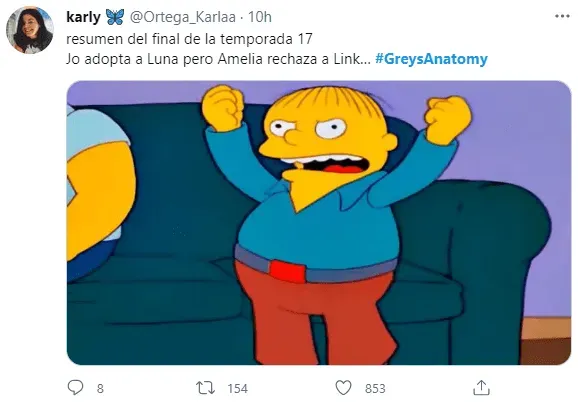
Task: Like the tweet with the heart icon
Action: (x=343, y=388)
